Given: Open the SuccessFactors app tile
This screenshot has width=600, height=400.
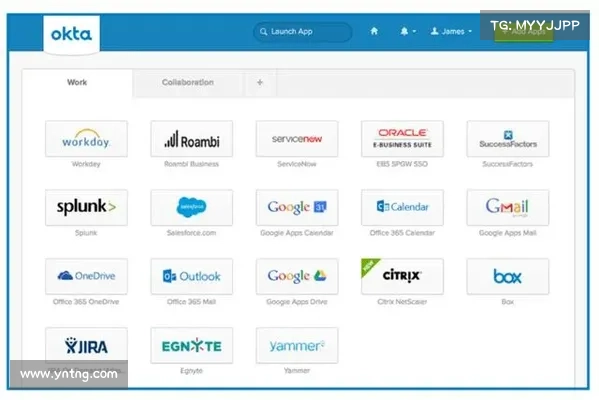Looking at the screenshot, I should [x=508, y=139].
